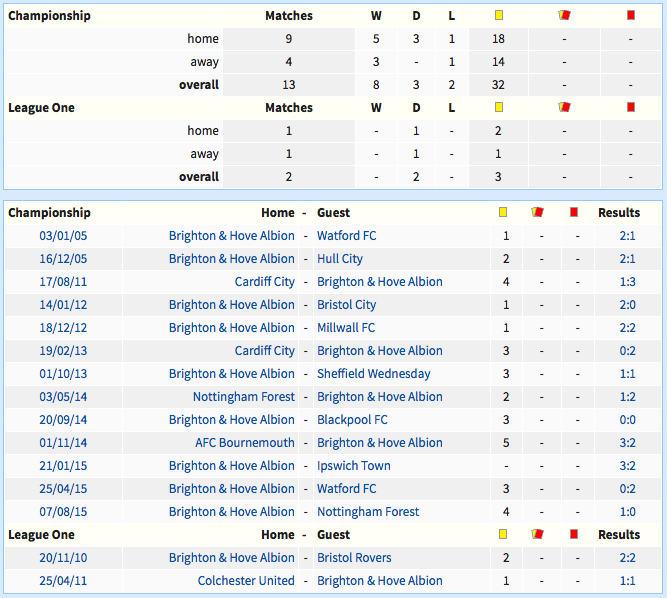Image resolution: width=667 pixels, height=598 pixels.
Task: Open the 25/04/11 League One match date
Action: (x=63, y=580)
